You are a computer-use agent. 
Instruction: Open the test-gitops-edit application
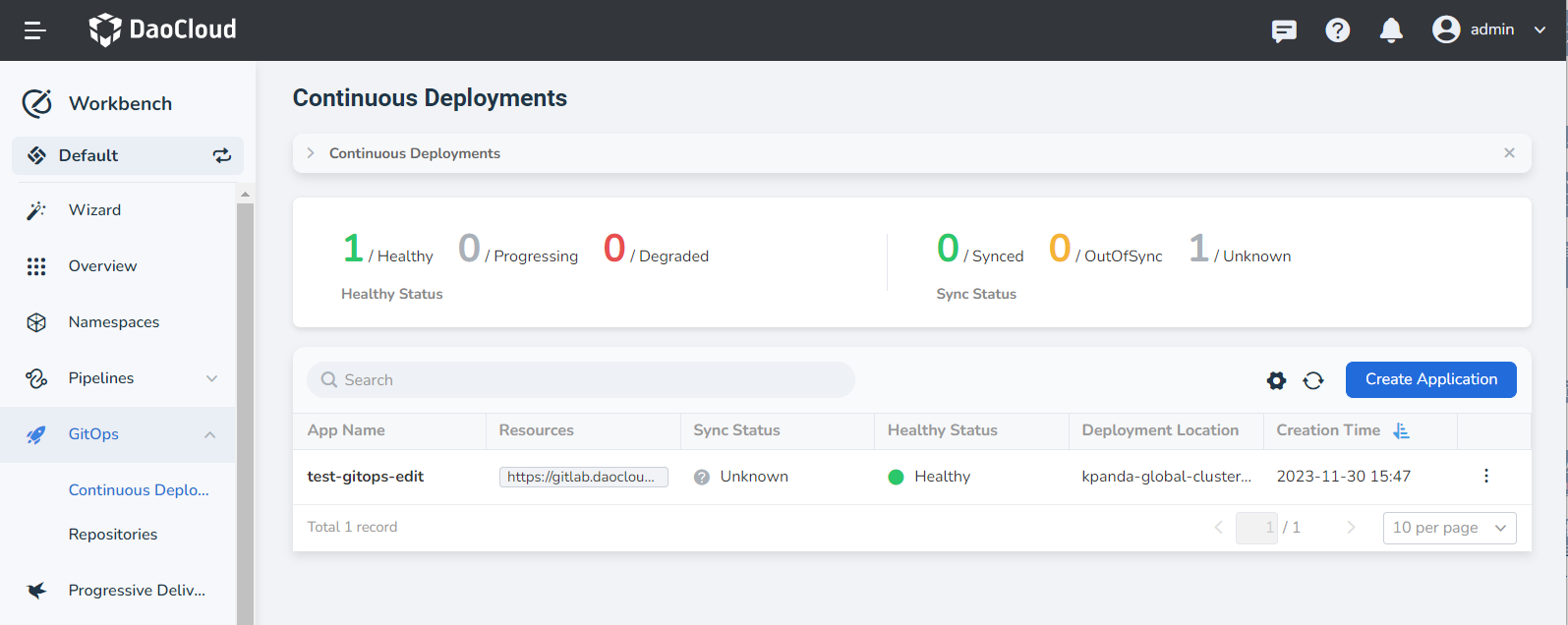pyautogui.click(x=366, y=477)
